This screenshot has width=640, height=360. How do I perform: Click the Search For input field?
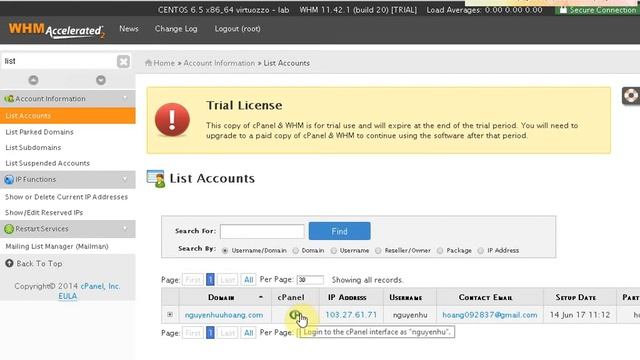(x=262, y=231)
